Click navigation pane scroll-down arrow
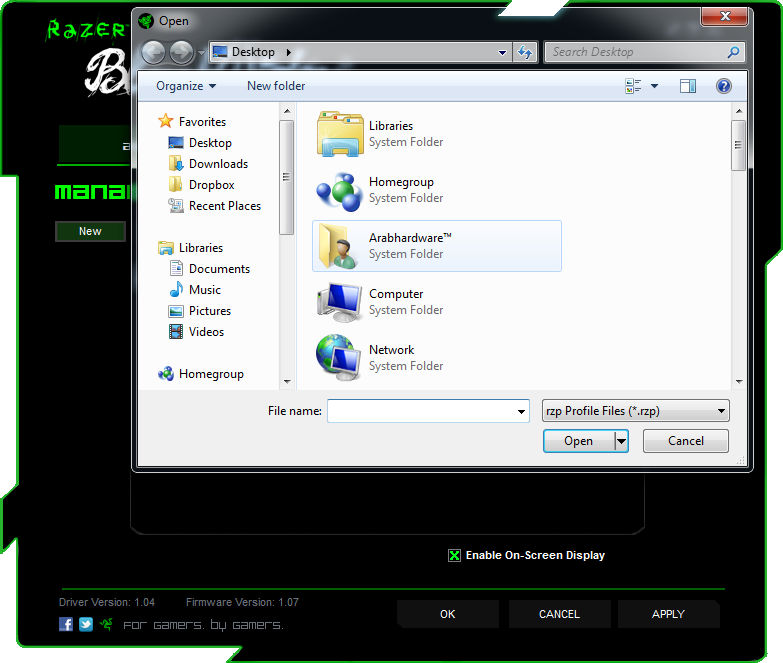The image size is (783, 663). [287, 382]
